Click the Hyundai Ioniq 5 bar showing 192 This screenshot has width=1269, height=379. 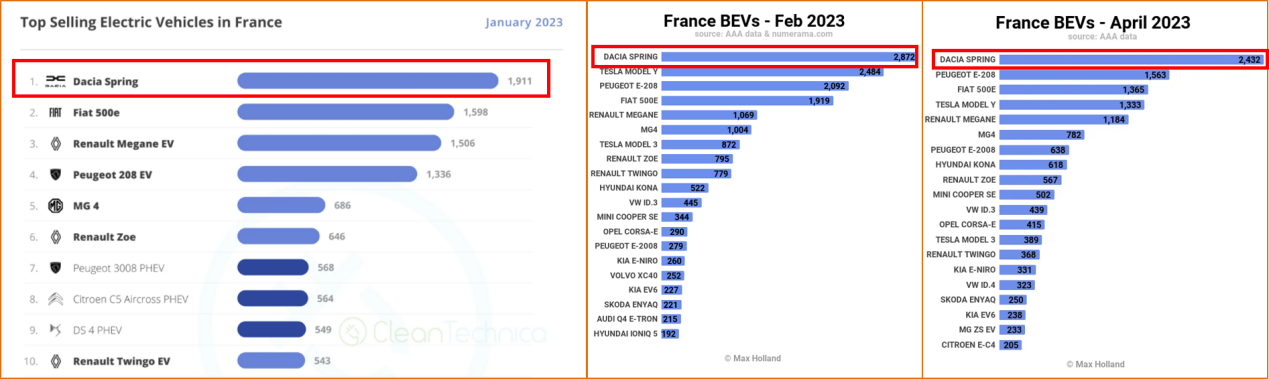(670, 333)
